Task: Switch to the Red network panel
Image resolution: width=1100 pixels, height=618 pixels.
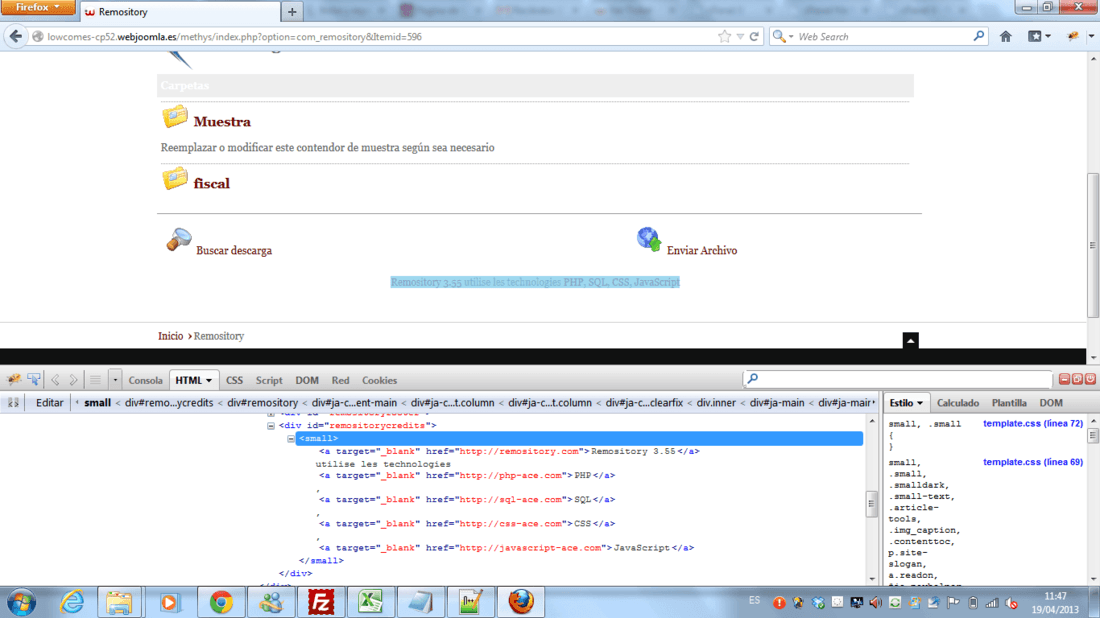Action: [340, 380]
